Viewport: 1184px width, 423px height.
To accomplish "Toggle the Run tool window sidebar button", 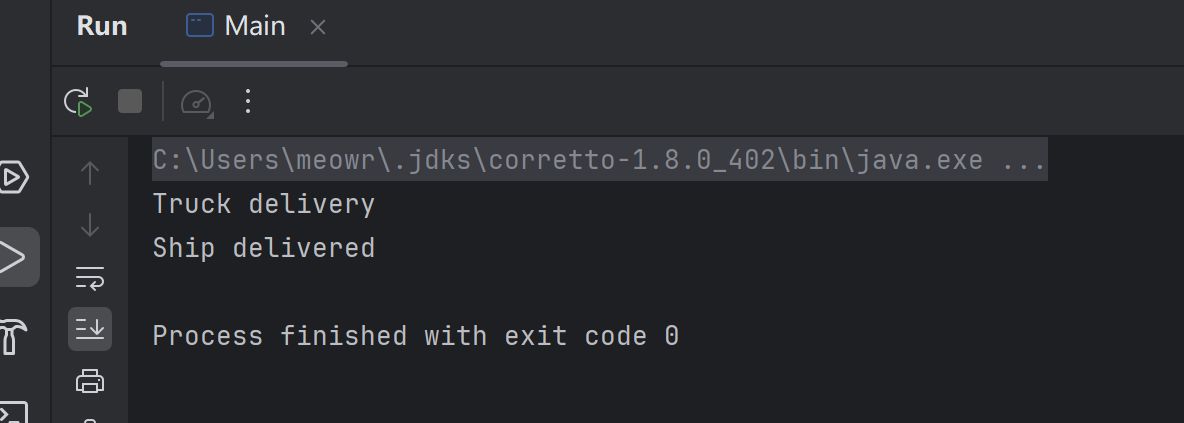I will [x=16, y=257].
